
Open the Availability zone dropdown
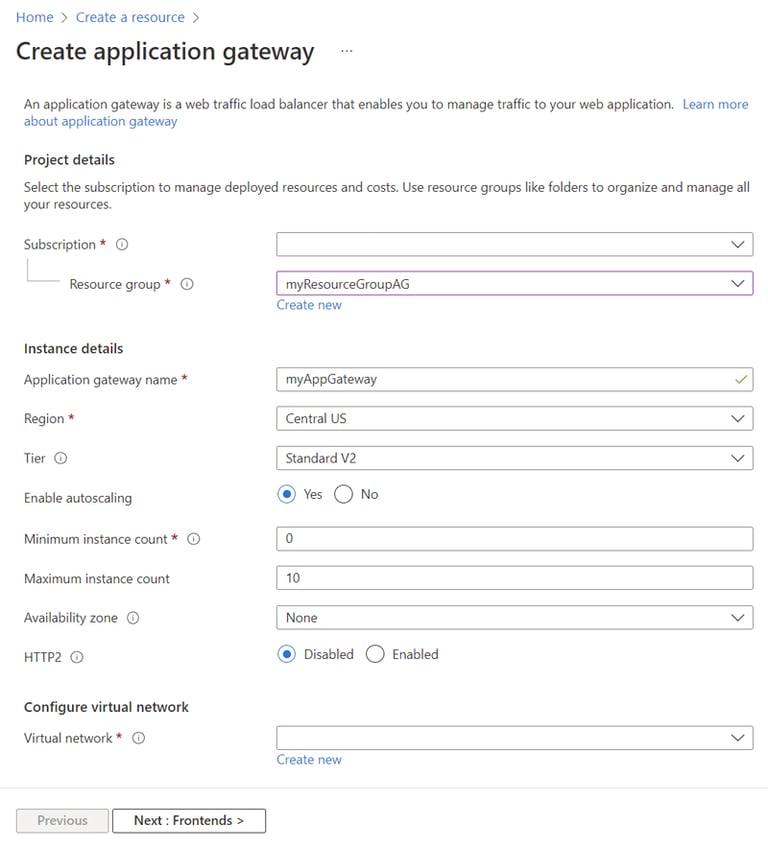point(739,617)
